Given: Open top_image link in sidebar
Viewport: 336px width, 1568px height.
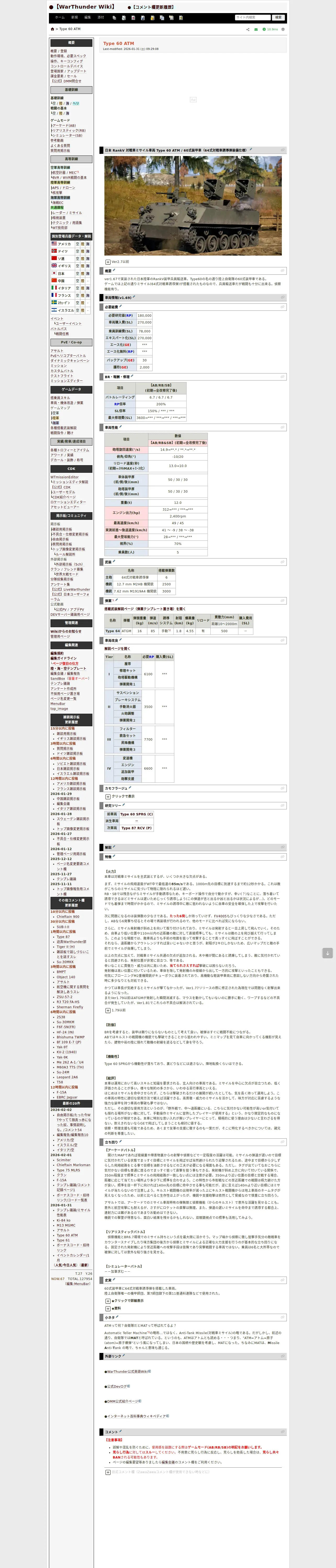Looking at the screenshot, I should click(59, 708).
